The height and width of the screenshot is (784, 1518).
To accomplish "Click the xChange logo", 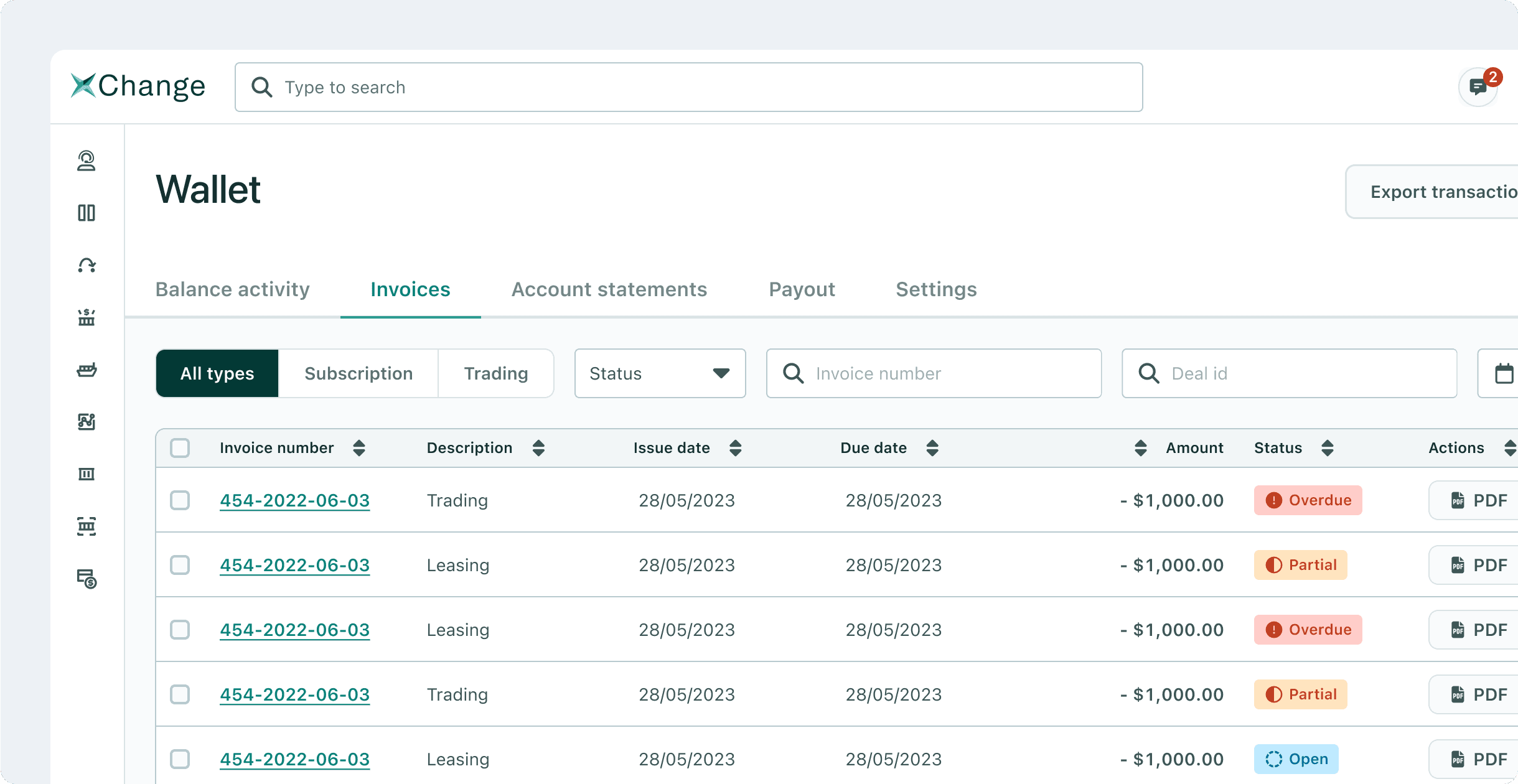I will (138, 86).
